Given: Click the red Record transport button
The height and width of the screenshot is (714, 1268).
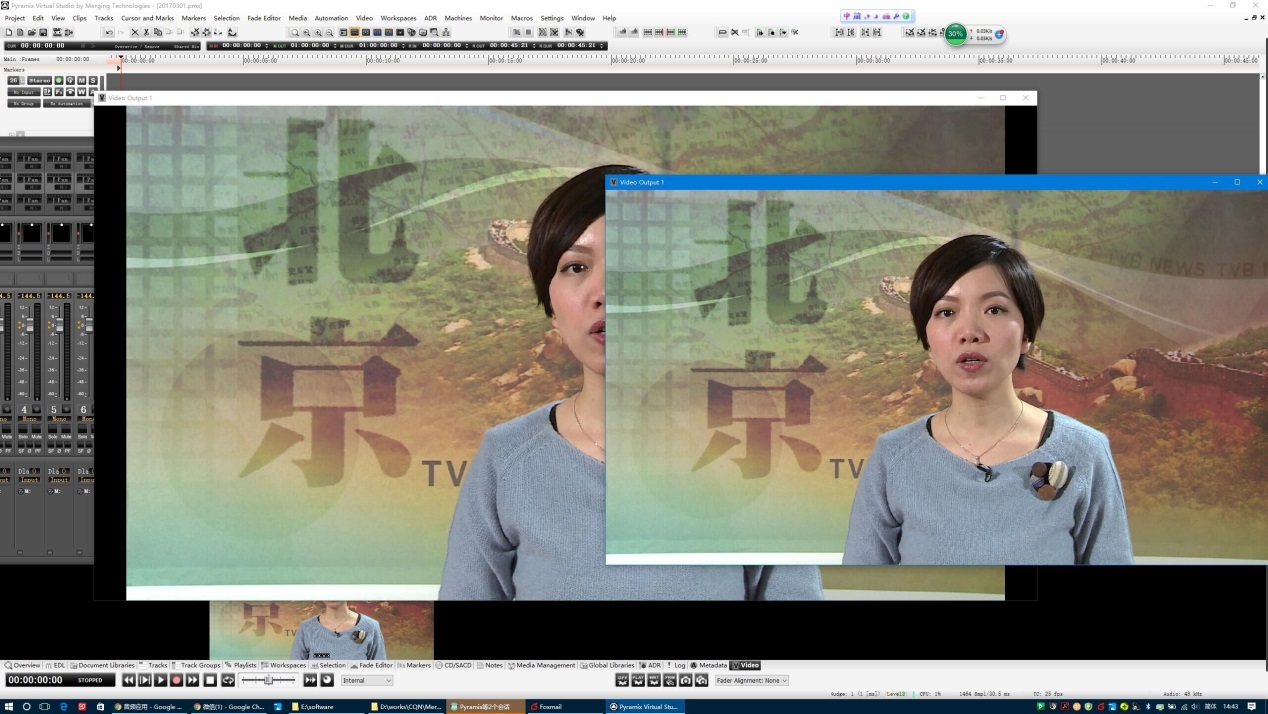Looking at the screenshot, I should pyautogui.click(x=177, y=680).
